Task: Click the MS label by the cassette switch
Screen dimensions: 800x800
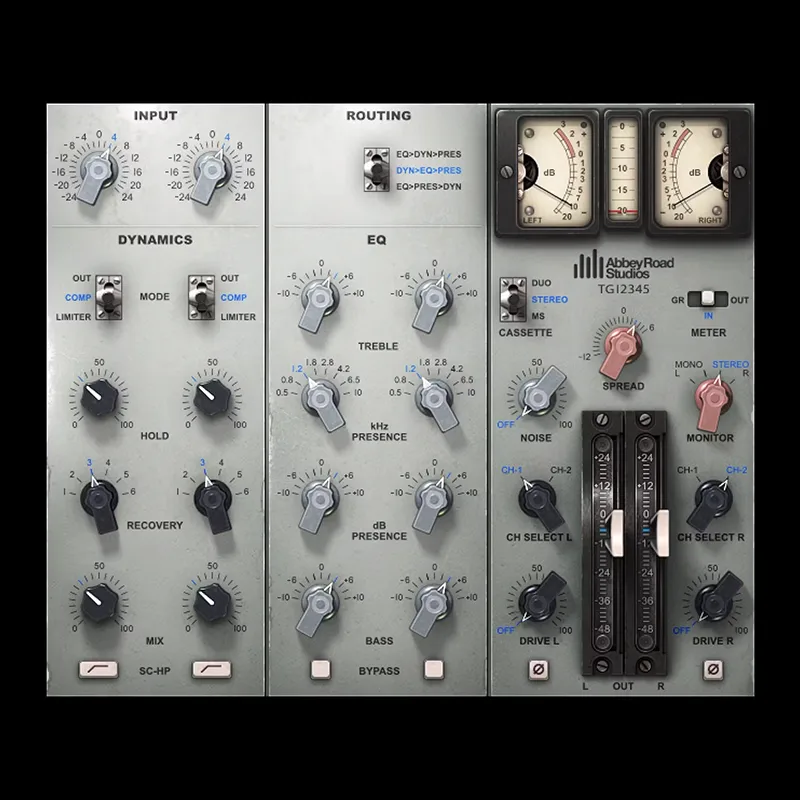Action: [x=538, y=316]
